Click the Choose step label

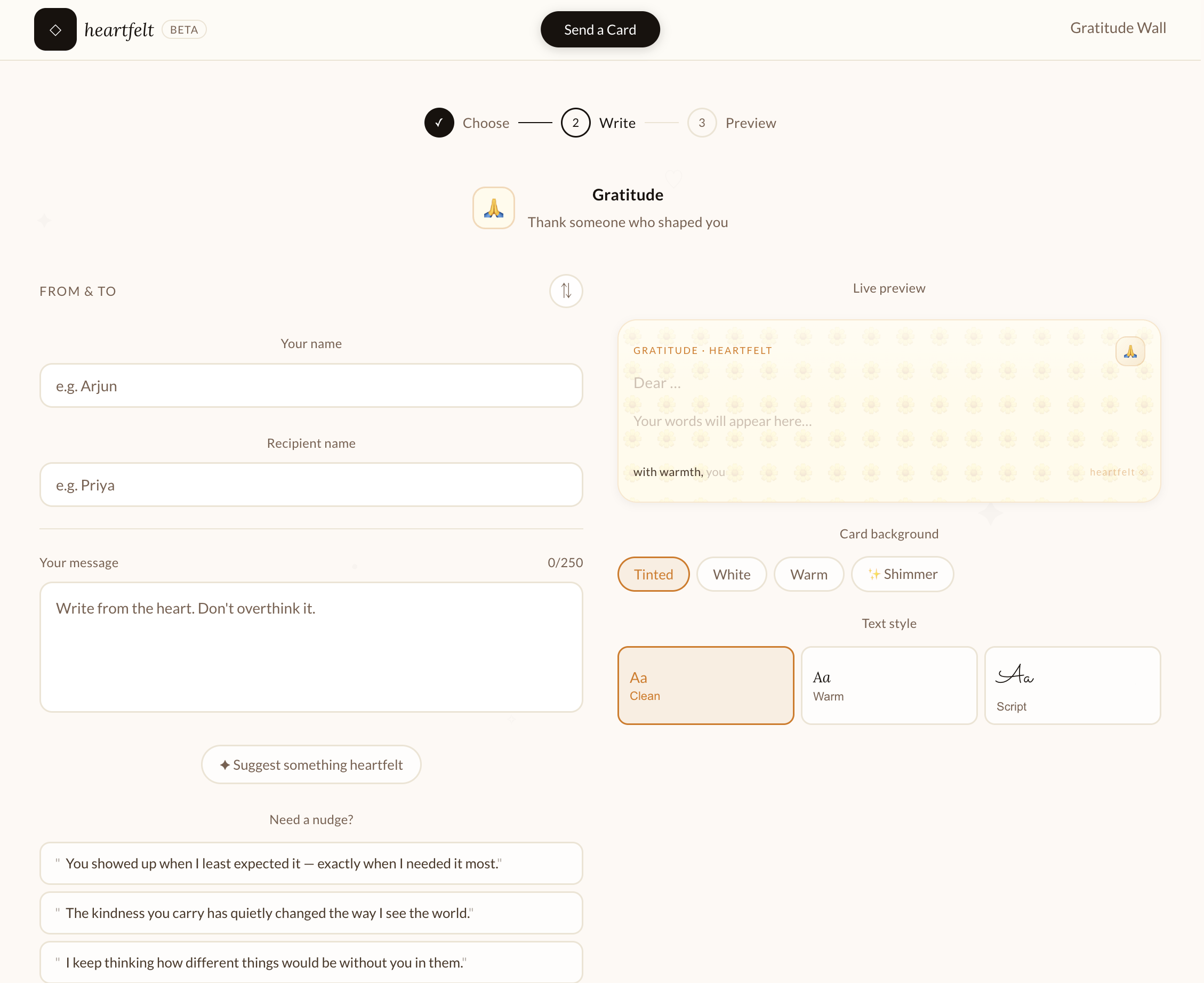pyautogui.click(x=485, y=123)
